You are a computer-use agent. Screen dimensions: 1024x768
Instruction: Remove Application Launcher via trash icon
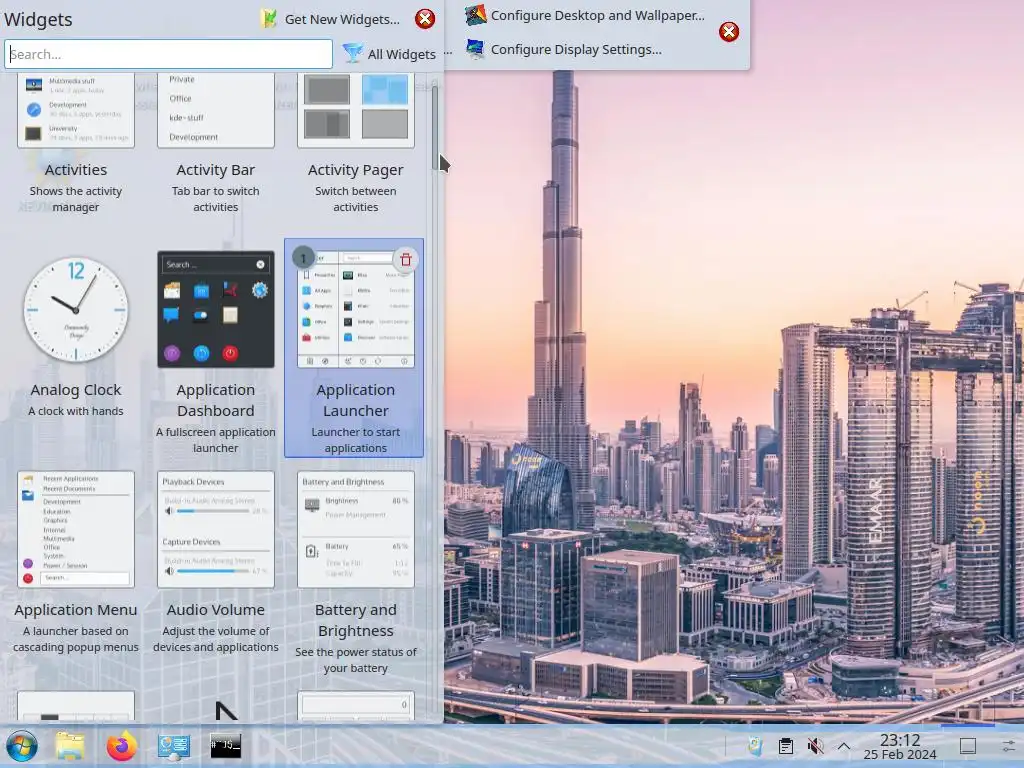click(x=406, y=259)
